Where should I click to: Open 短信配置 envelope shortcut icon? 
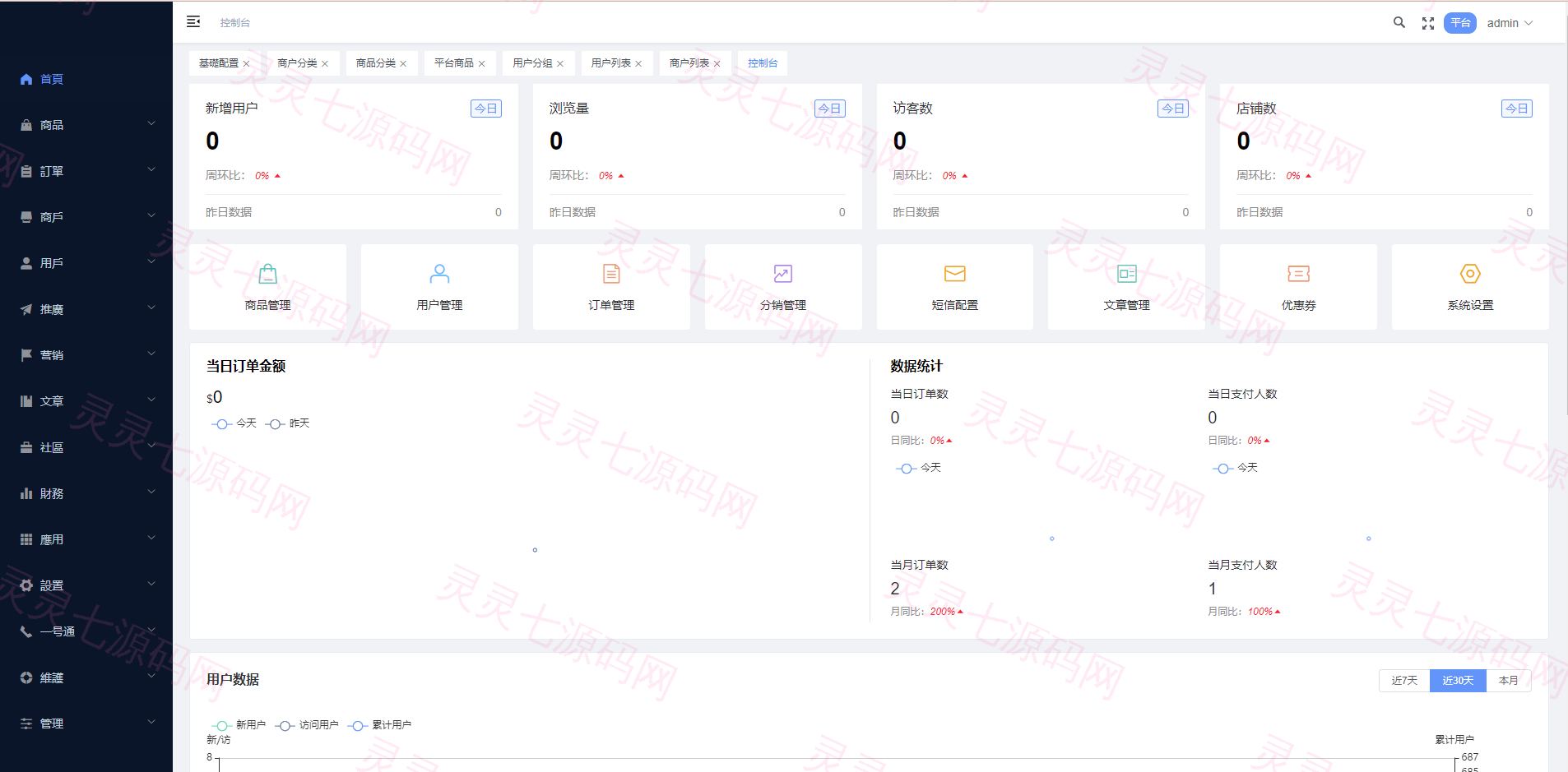(955, 274)
